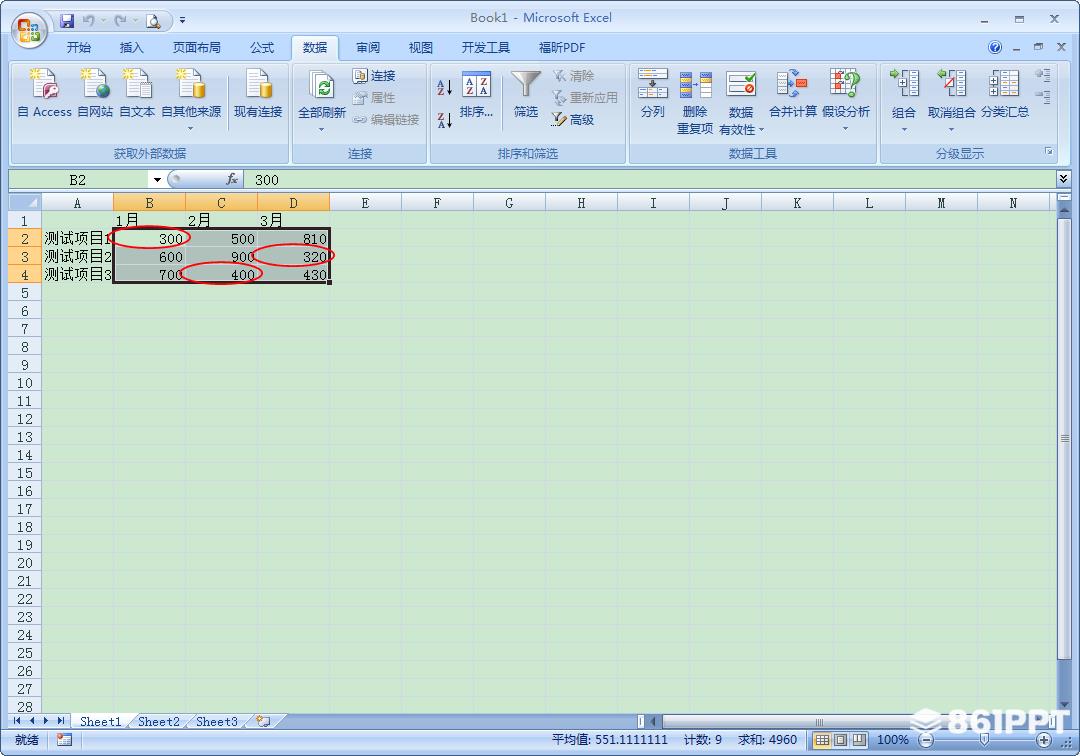
Task: Click the Office button logo
Action: [29, 30]
